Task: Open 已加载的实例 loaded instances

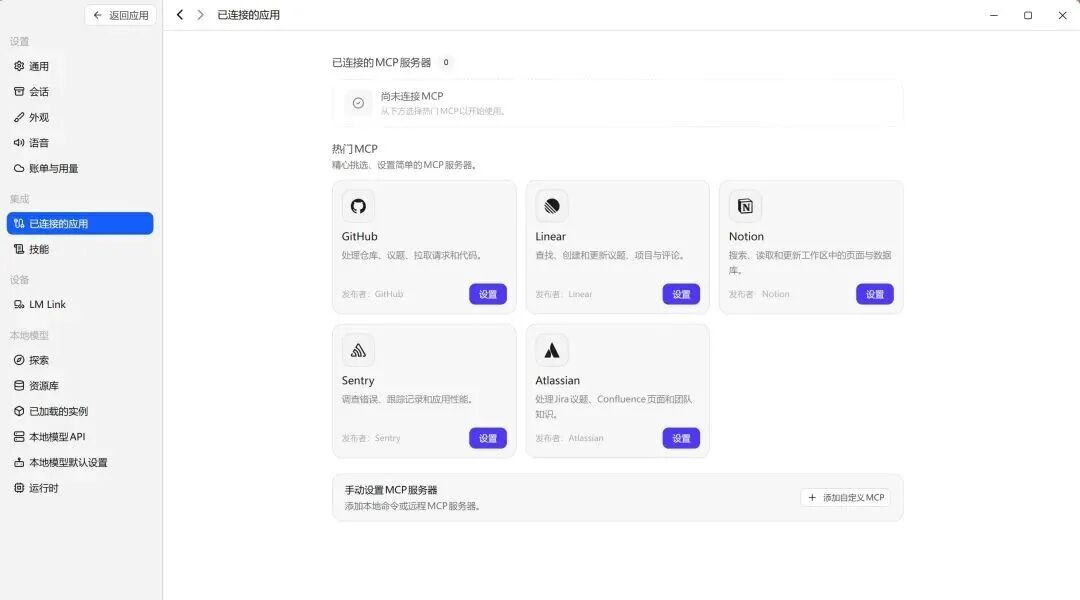Action: [80, 411]
